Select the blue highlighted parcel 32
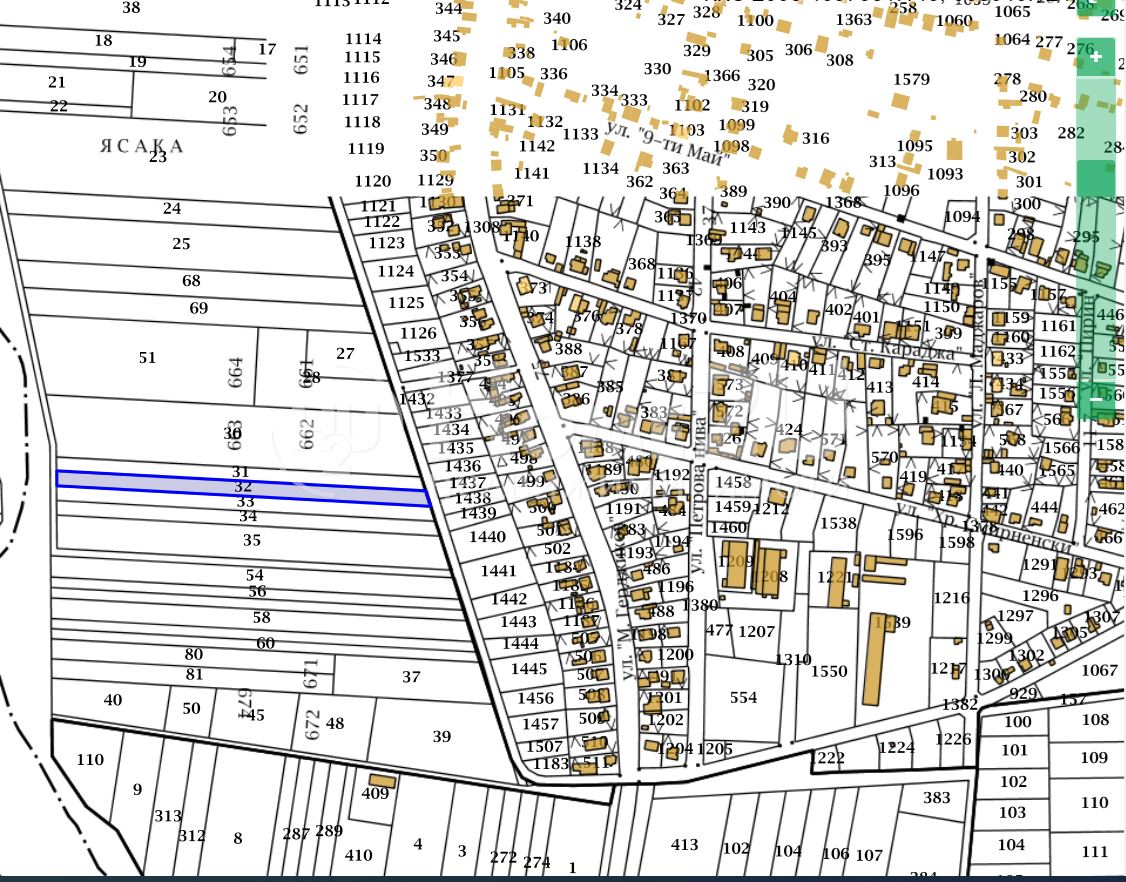1126x882 pixels. pos(243,487)
